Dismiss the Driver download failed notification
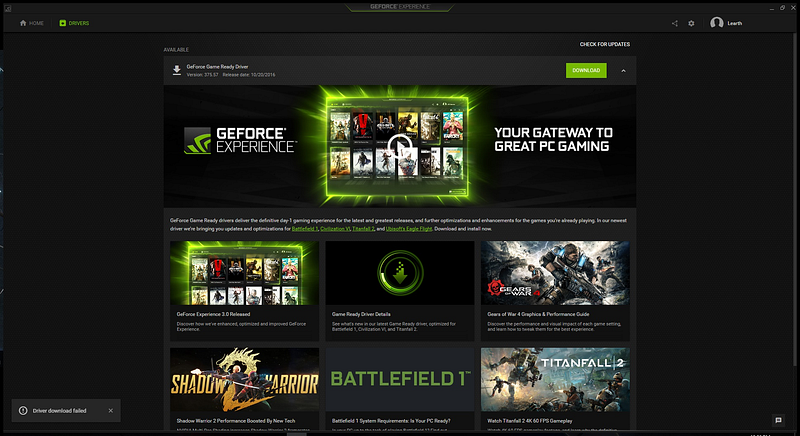Viewport: 800px width, 436px height. 111,411
